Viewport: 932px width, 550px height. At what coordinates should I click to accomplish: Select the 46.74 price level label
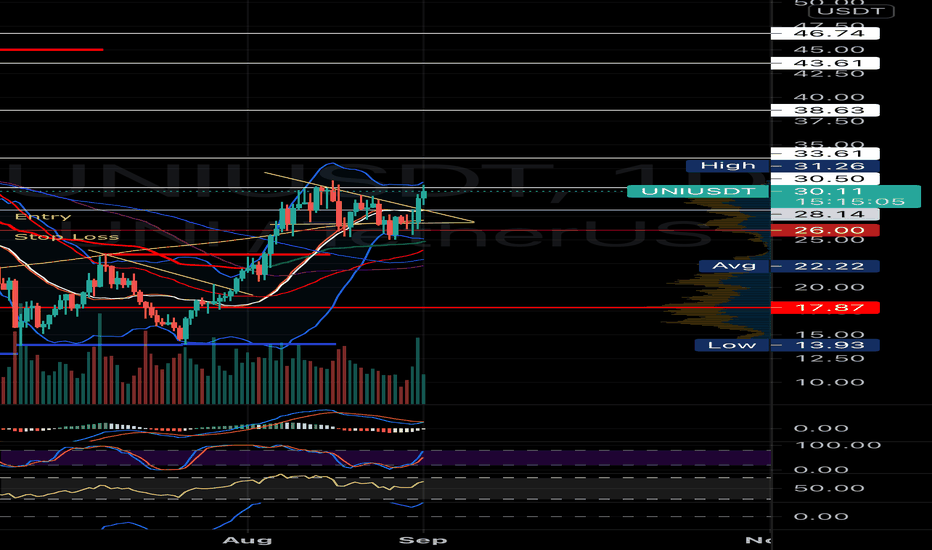click(x=825, y=33)
